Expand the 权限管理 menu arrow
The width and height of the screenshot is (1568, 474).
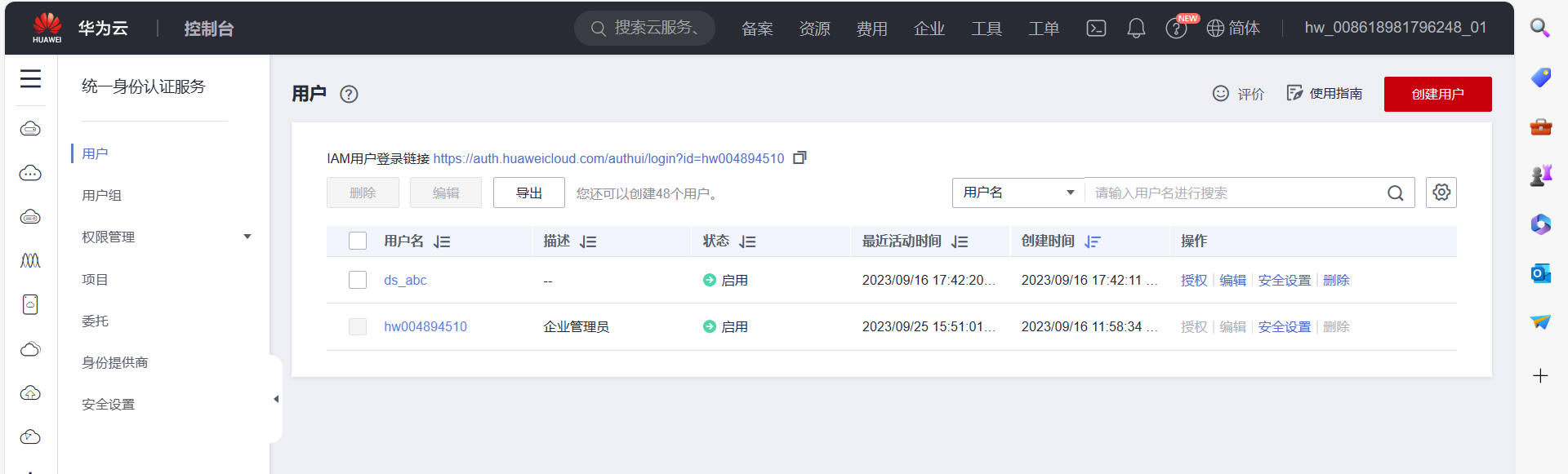pyautogui.click(x=247, y=237)
